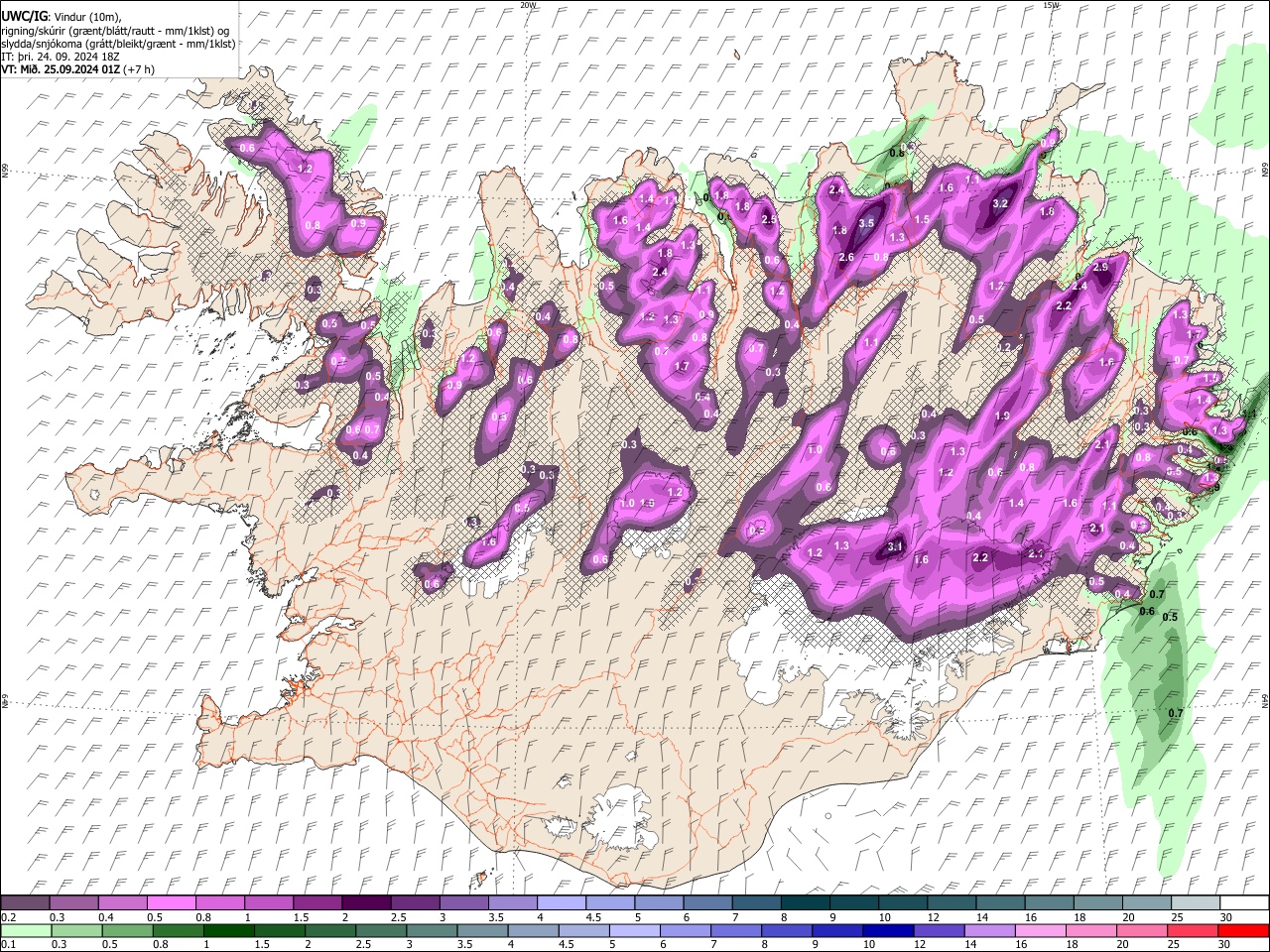Image resolution: width=1270 pixels, height=952 pixels.
Task: Click rain legend swatch between 0.1 and 0.3
Action: [26, 930]
